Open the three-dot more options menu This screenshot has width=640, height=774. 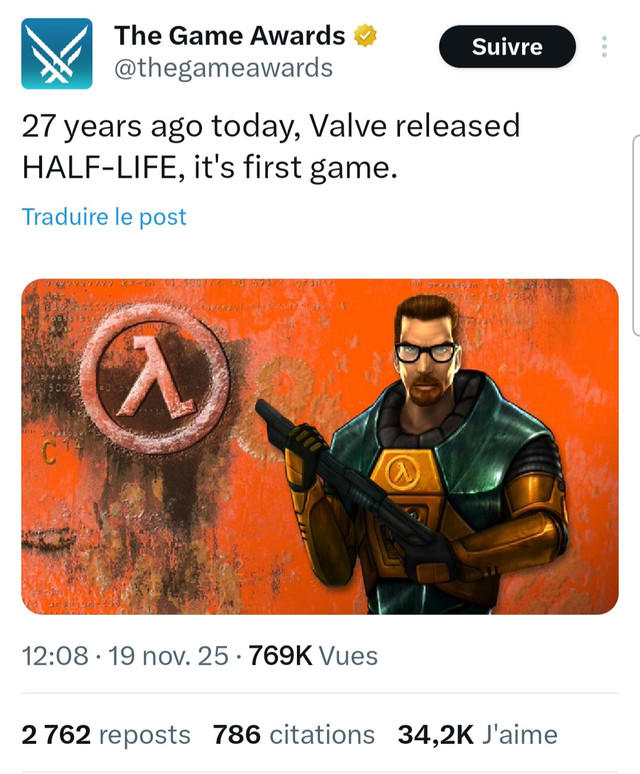click(604, 47)
